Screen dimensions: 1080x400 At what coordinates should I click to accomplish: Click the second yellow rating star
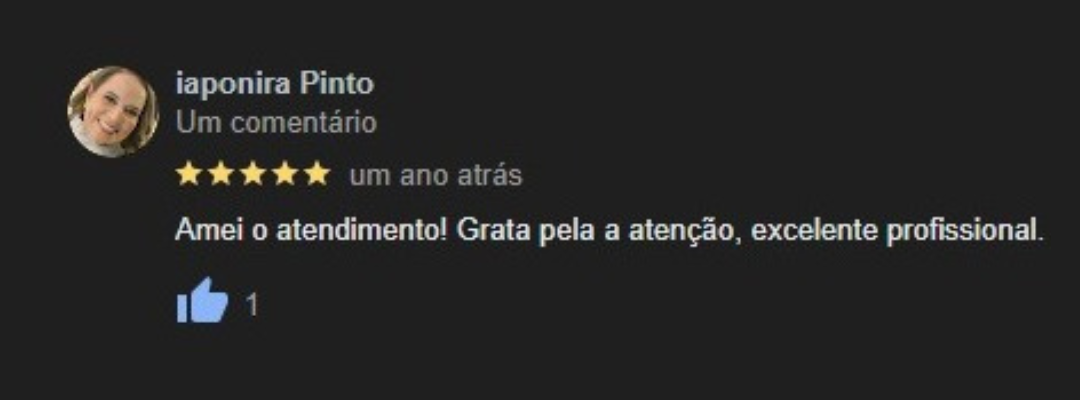[x=220, y=175]
